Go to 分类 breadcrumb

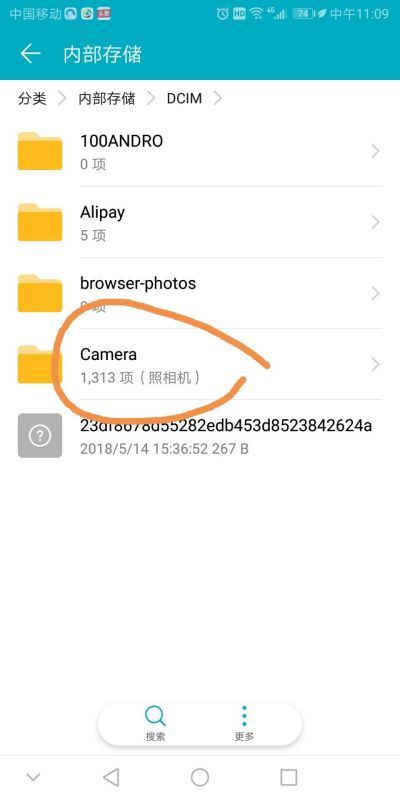coord(32,98)
